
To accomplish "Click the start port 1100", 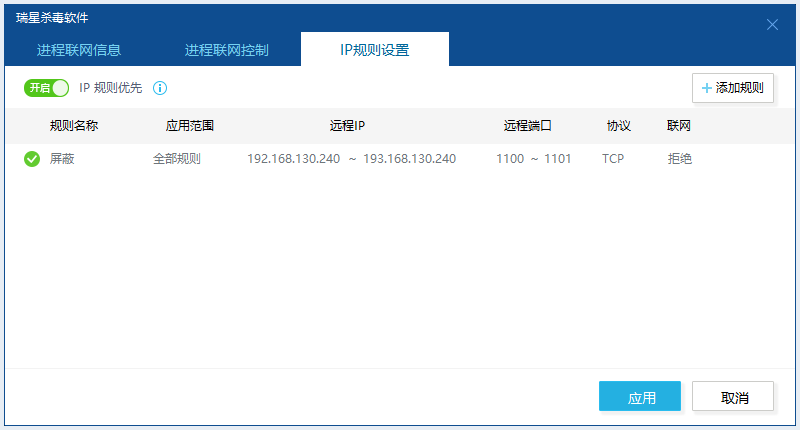I will [x=510, y=159].
